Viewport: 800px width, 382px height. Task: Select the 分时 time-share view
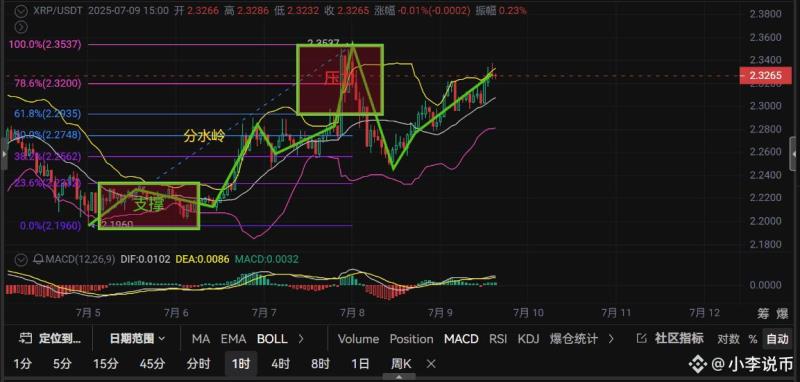[198, 364]
